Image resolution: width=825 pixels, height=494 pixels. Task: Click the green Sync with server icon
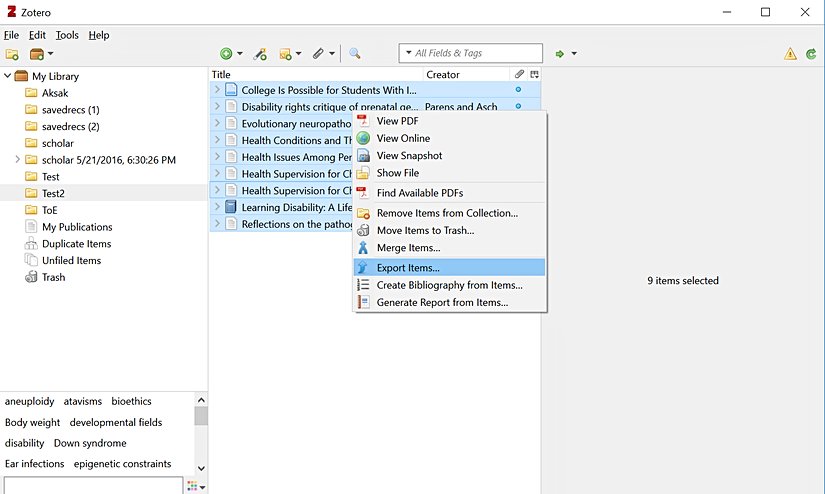click(811, 54)
